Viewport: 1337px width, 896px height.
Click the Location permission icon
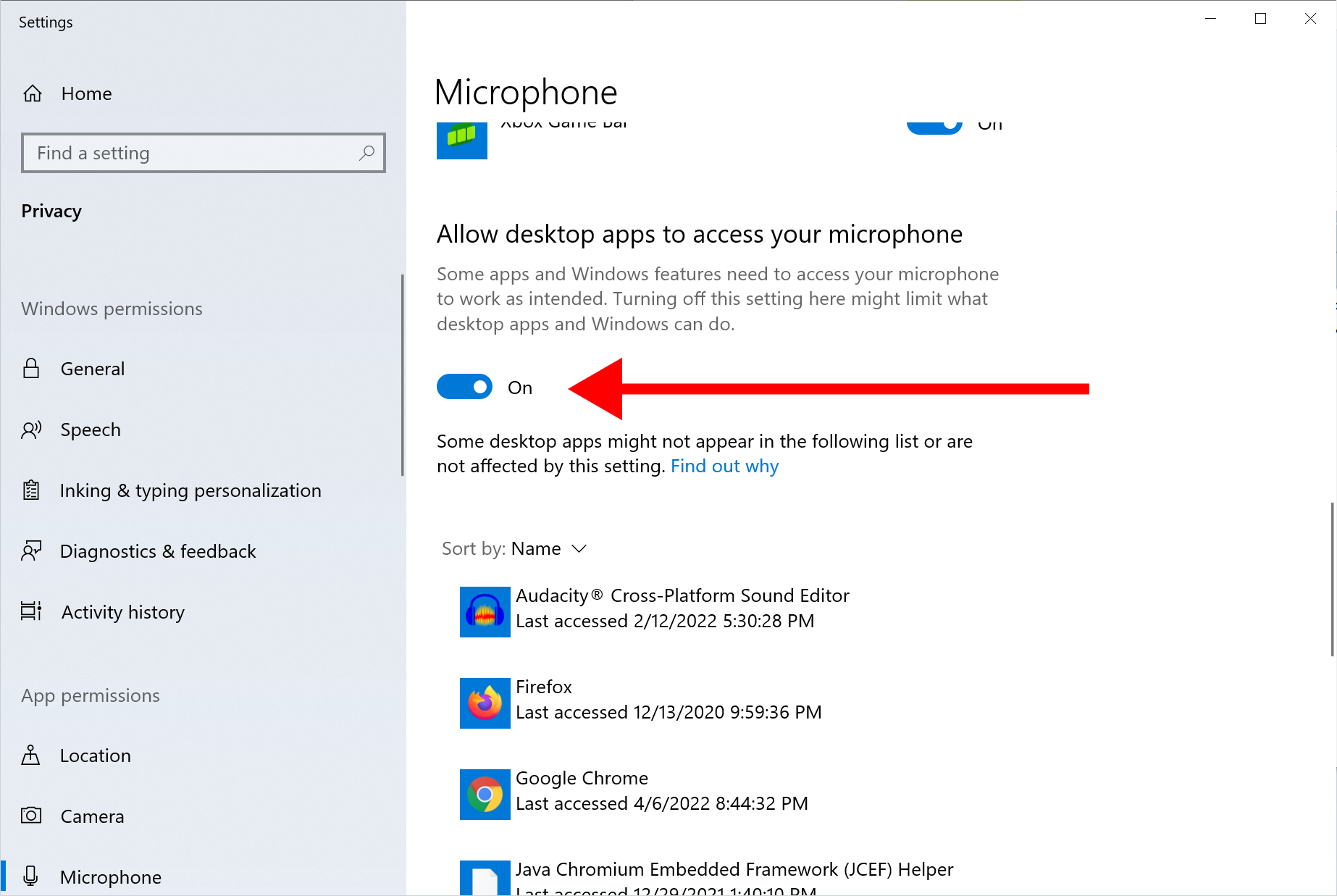(x=32, y=755)
